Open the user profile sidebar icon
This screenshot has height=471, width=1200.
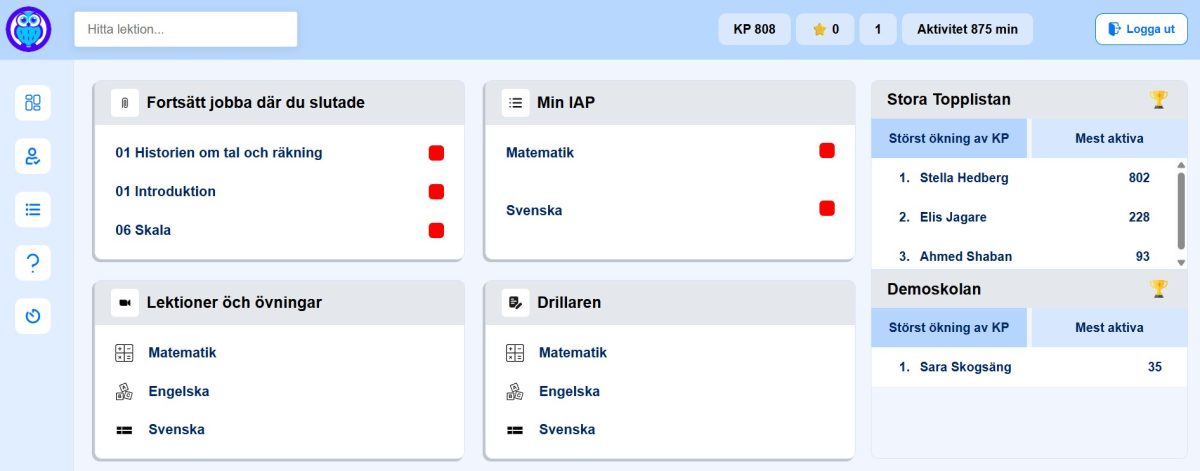tap(33, 156)
